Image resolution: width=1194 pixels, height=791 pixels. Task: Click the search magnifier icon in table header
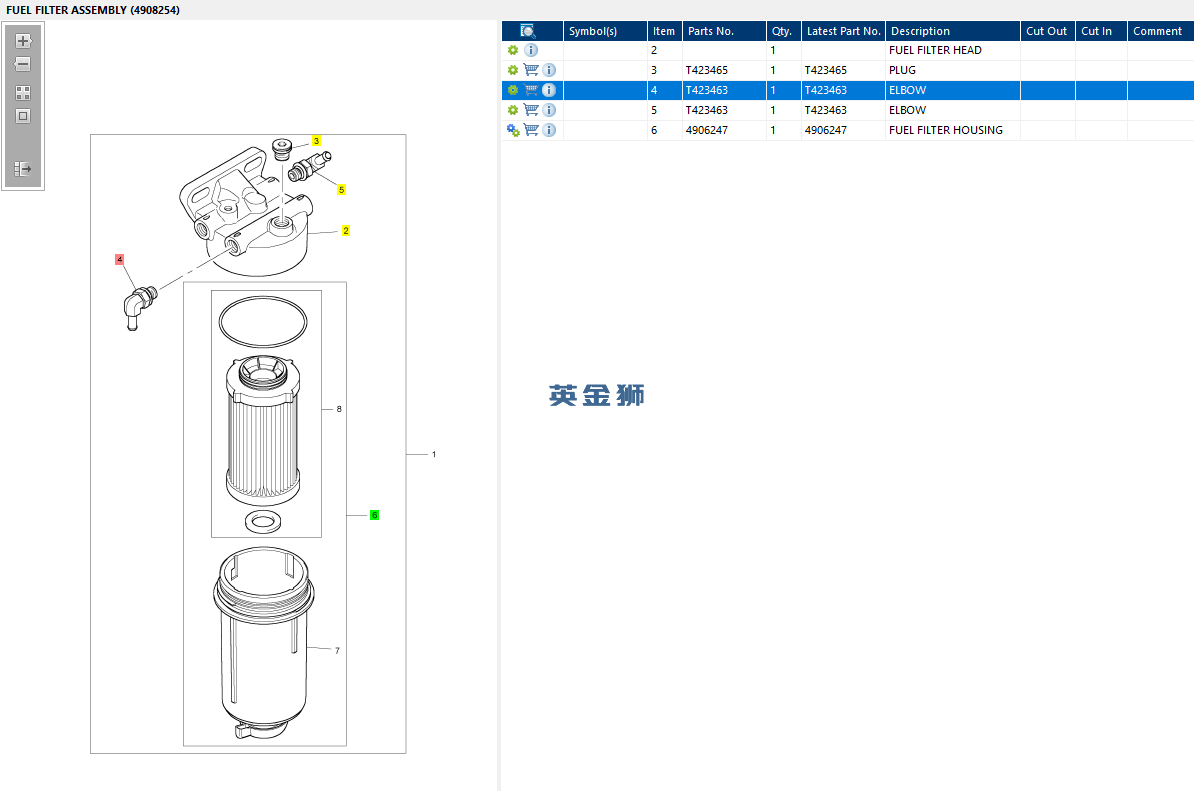(528, 31)
